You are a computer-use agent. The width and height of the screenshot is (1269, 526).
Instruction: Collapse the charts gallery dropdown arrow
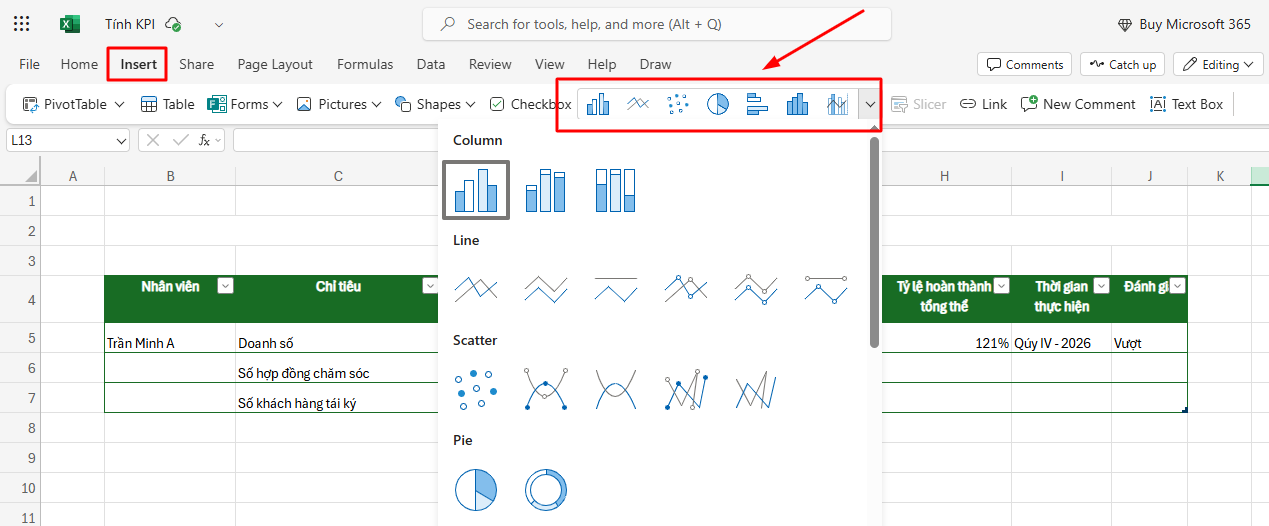point(870,104)
